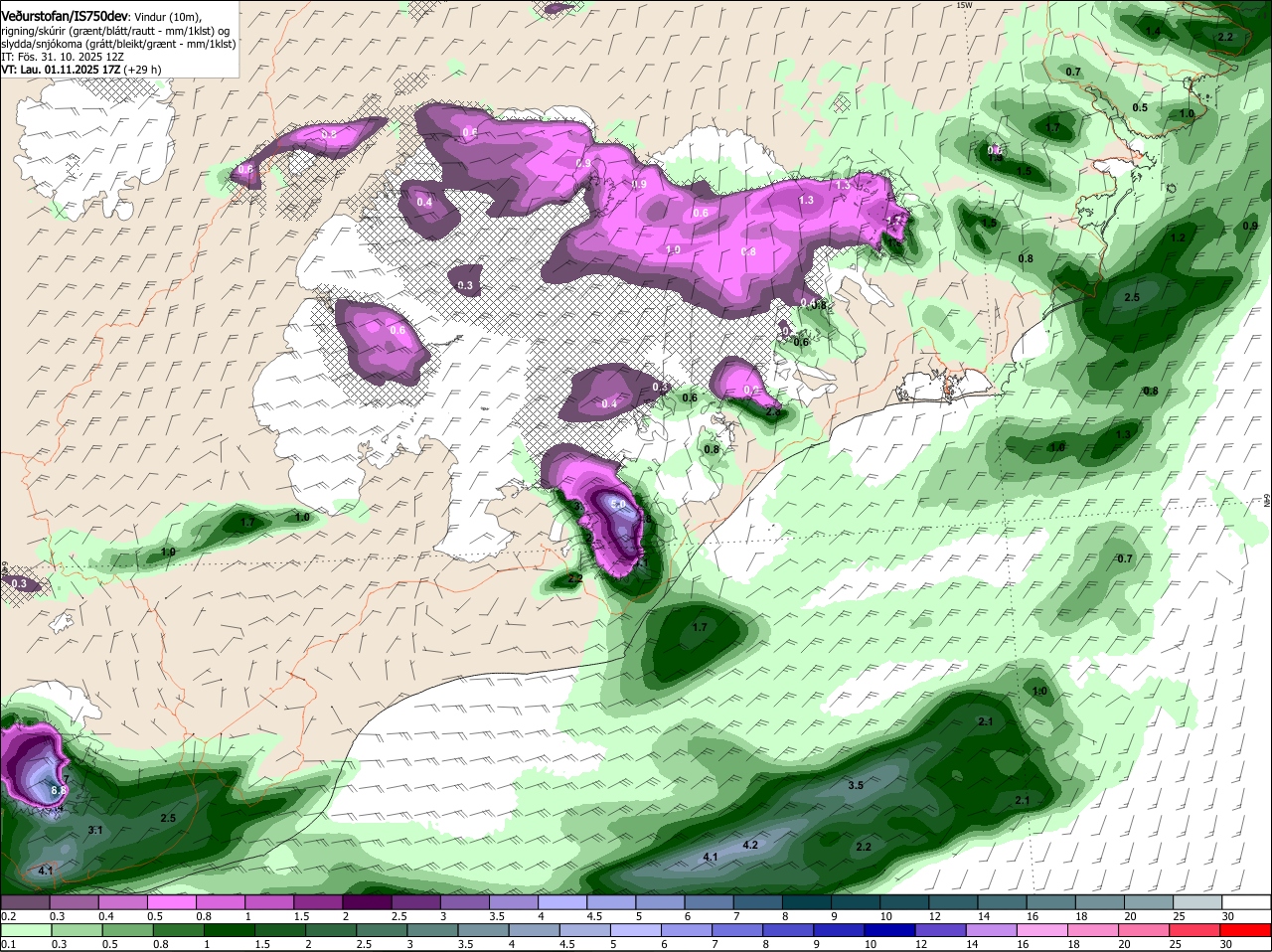Screen dimensions: 1272x952
Task: Click the '0.2' label under upper legend
Action: click(8, 915)
